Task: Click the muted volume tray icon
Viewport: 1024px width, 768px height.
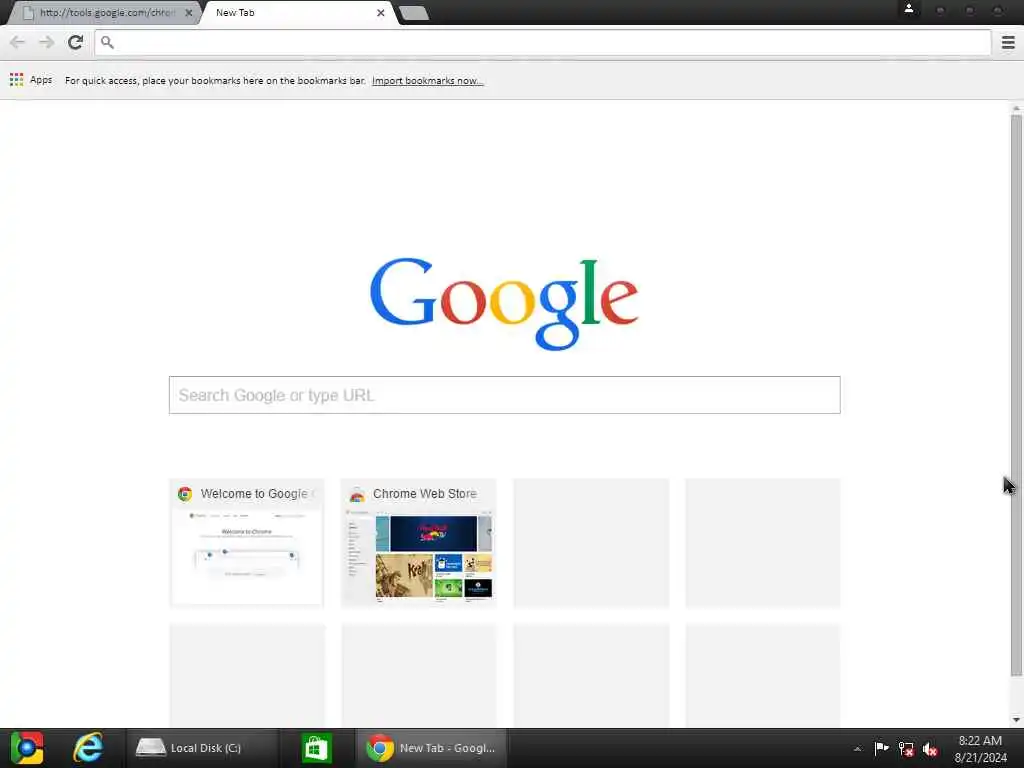Action: tap(930, 749)
